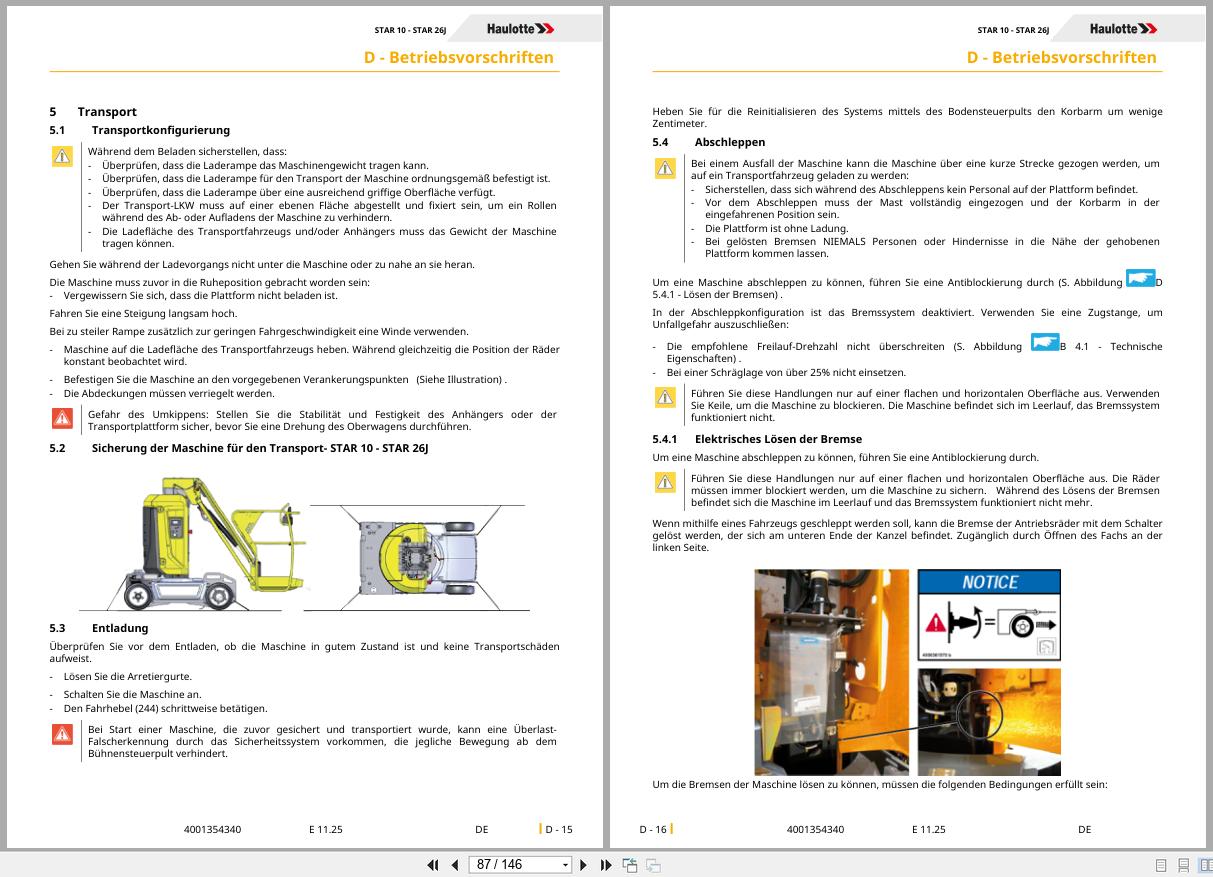Click the '5.3 Entladung' heading
The width and height of the screenshot is (1213, 877).
click(99, 628)
